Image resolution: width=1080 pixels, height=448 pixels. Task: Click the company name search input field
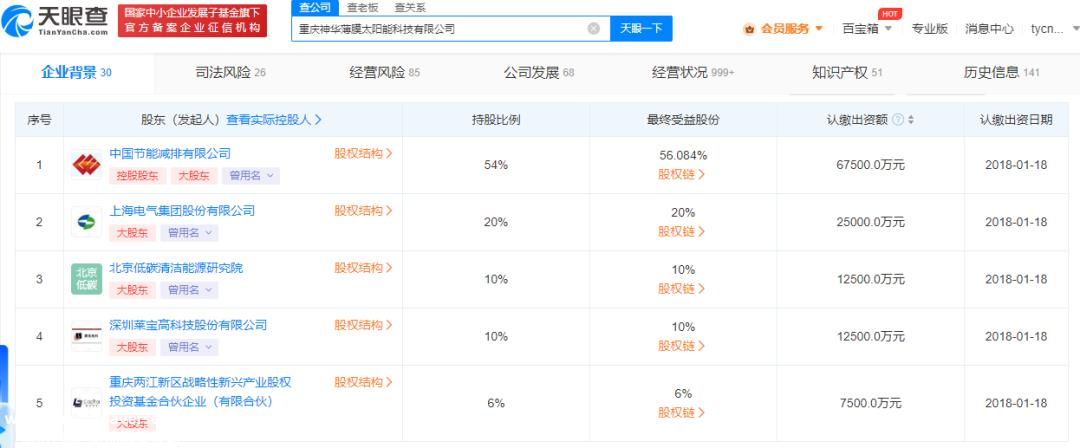click(441, 29)
